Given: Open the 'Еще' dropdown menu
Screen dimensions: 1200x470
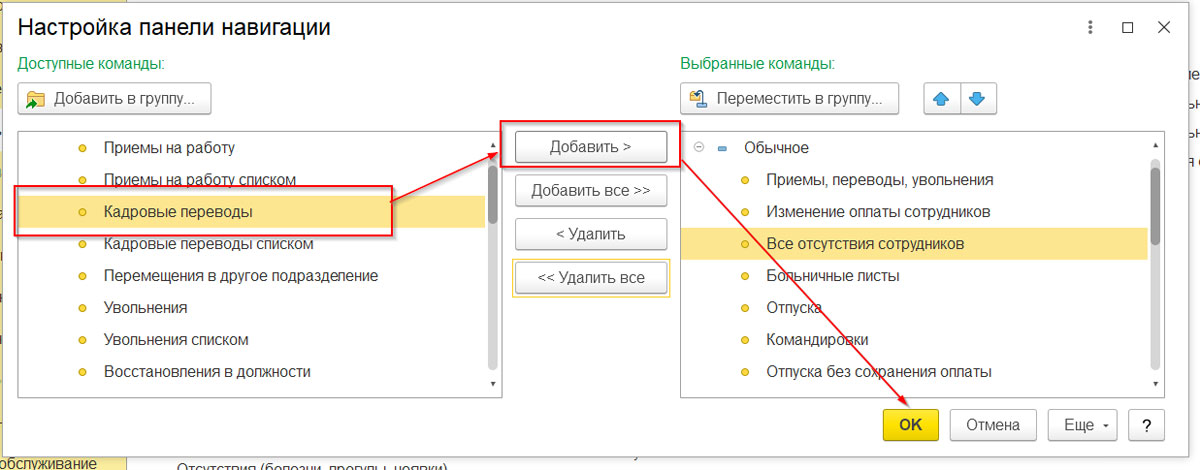Looking at the screenshot, I should [x=1084, y=424].
